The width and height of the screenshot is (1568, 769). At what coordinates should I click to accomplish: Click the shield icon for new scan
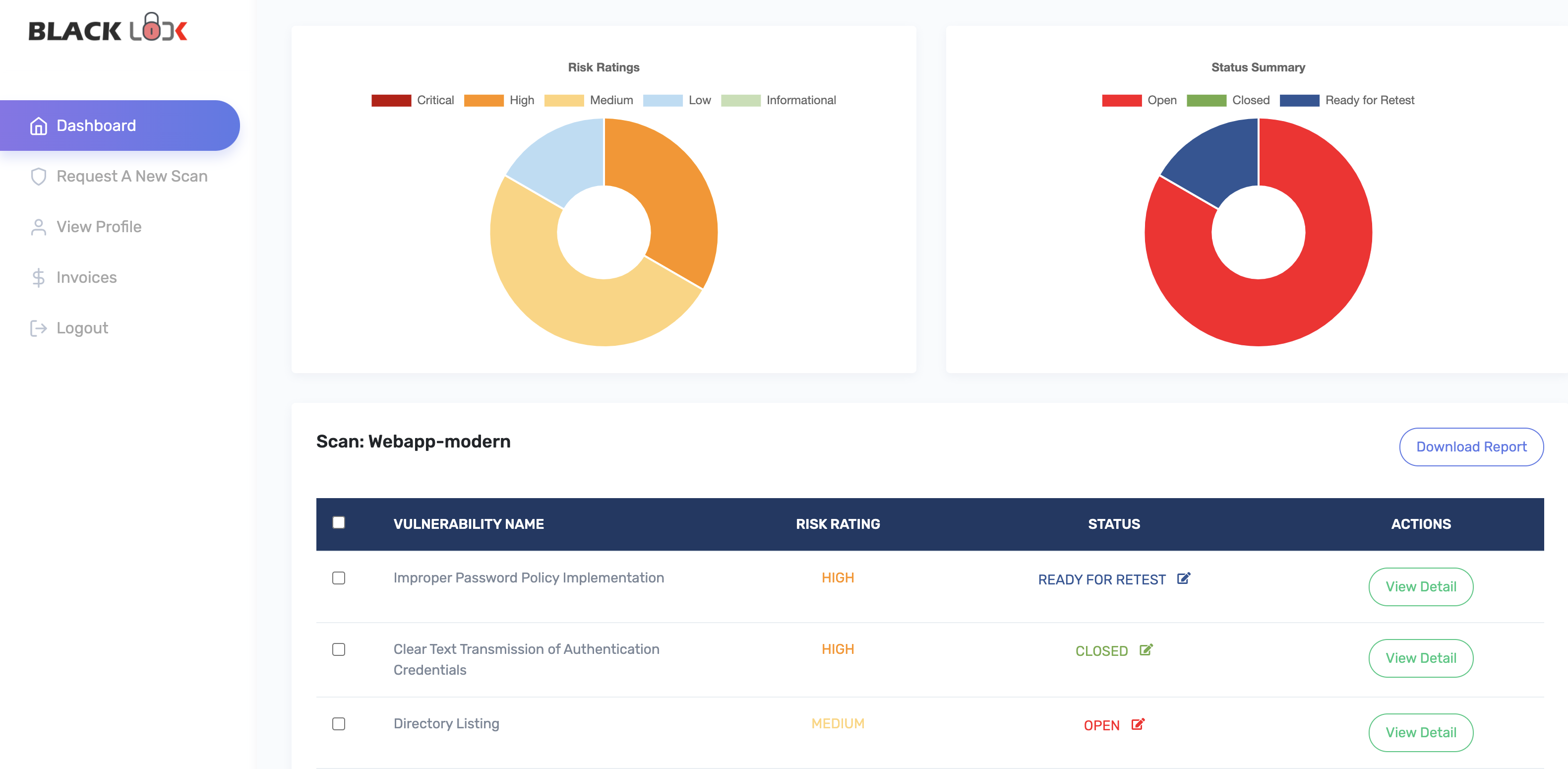(38, 177)
